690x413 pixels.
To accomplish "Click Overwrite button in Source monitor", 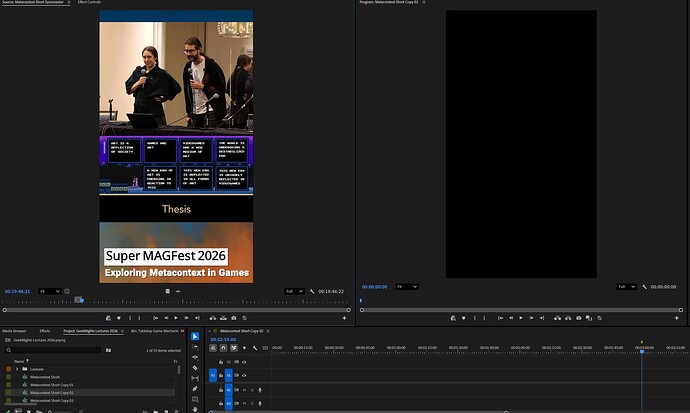I will pyautogui.click(x=224, y=318).
